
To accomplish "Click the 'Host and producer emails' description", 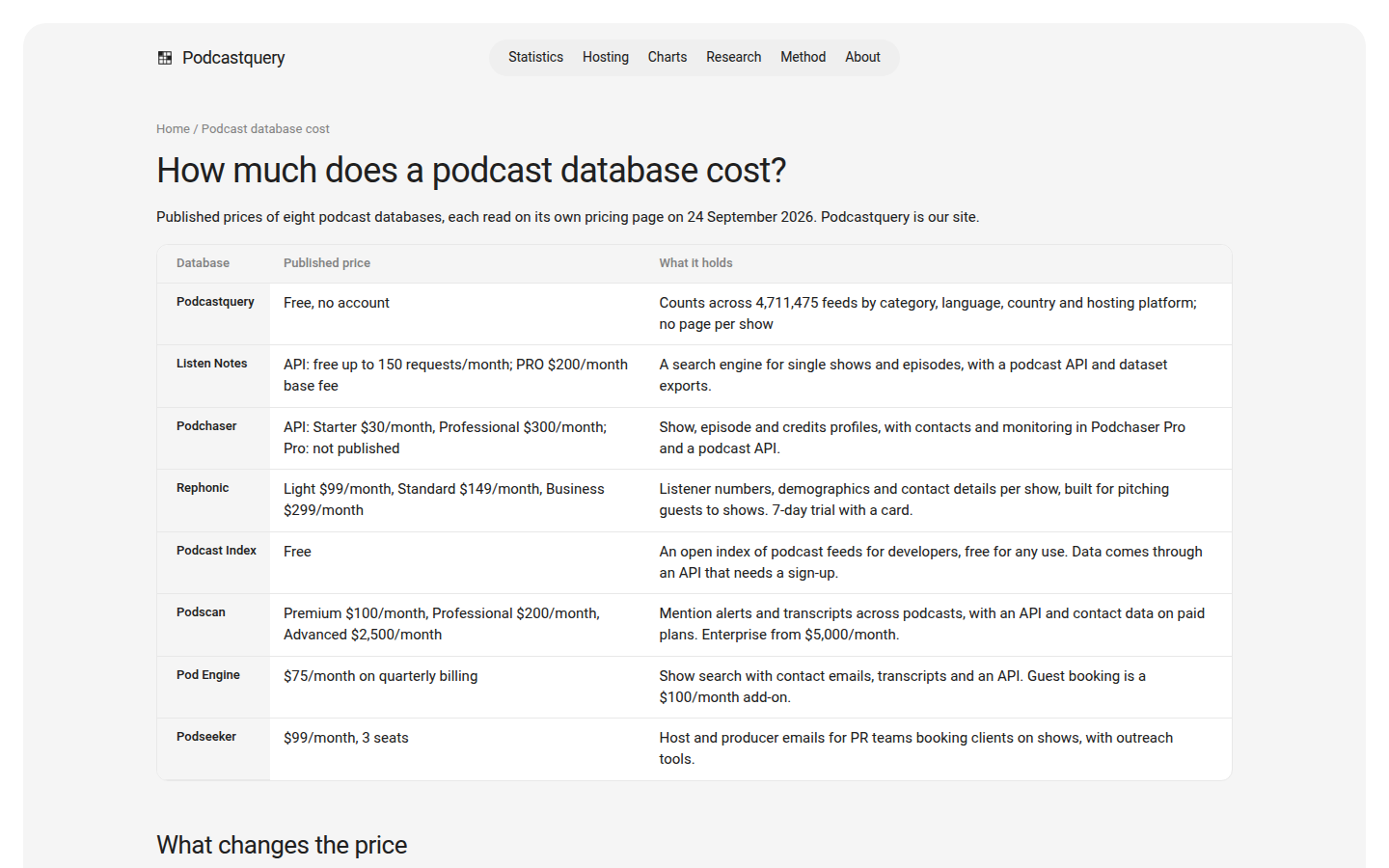I will click(939, 749).
